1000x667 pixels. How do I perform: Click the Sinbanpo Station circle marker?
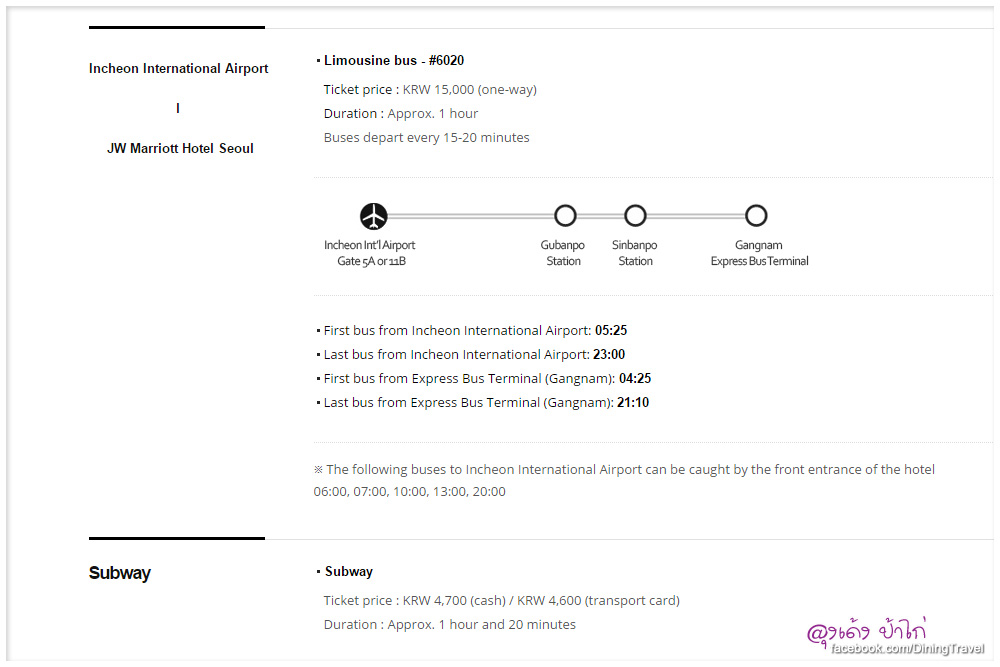pos(635,215)
